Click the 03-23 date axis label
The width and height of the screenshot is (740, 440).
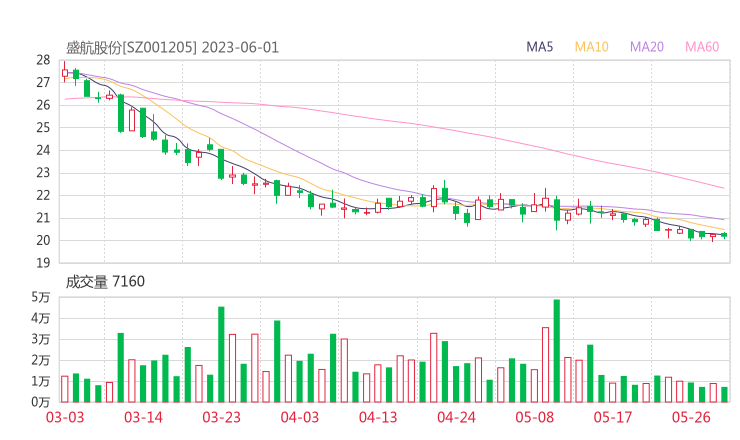point(221,417)
